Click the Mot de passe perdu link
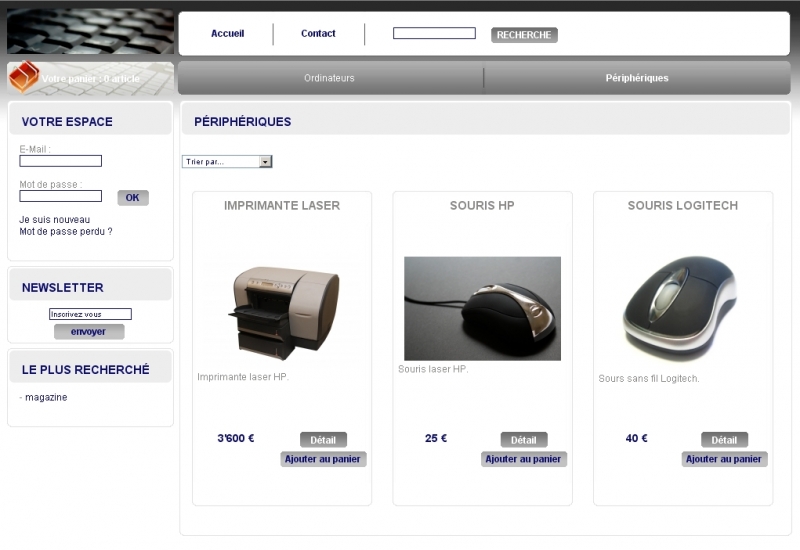This screenshot has width=800, height=550. [66, 232]
